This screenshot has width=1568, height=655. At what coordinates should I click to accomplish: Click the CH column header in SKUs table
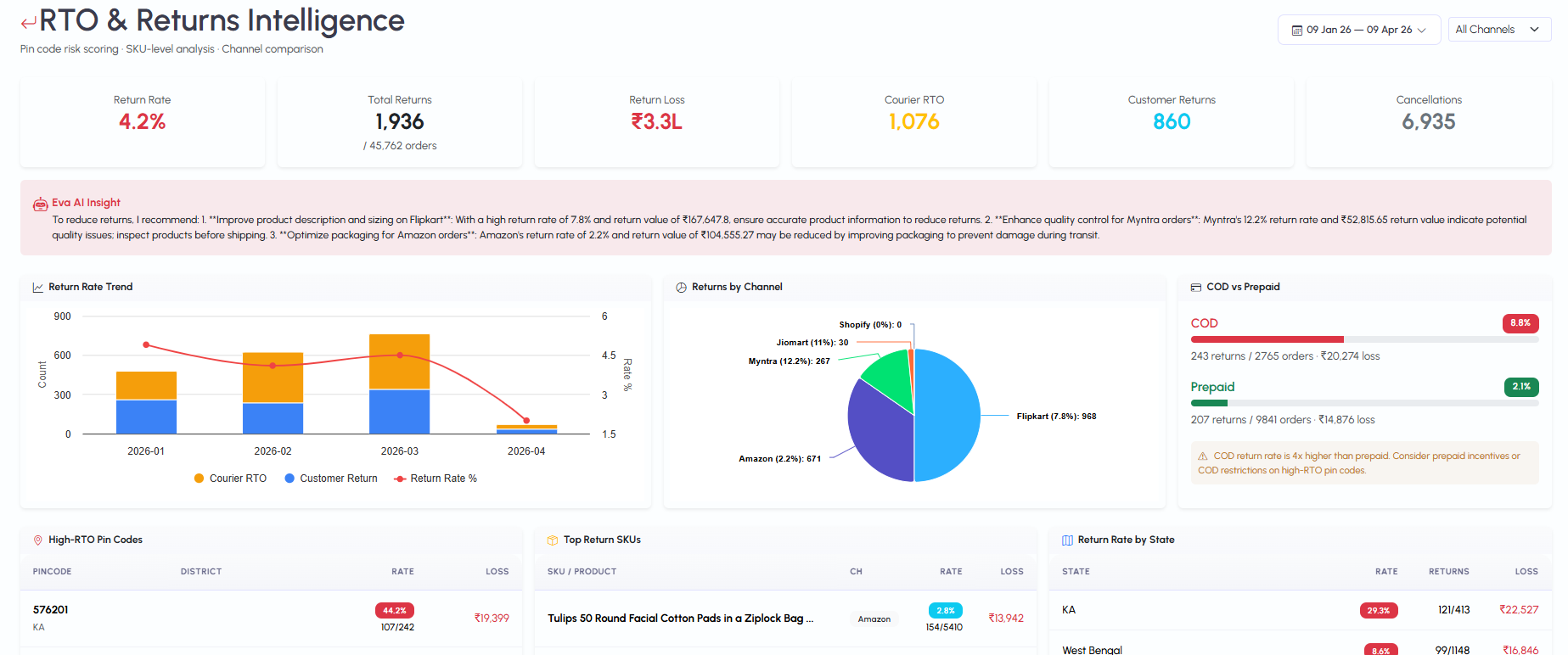pyautogui.click(x=856, y=572)
